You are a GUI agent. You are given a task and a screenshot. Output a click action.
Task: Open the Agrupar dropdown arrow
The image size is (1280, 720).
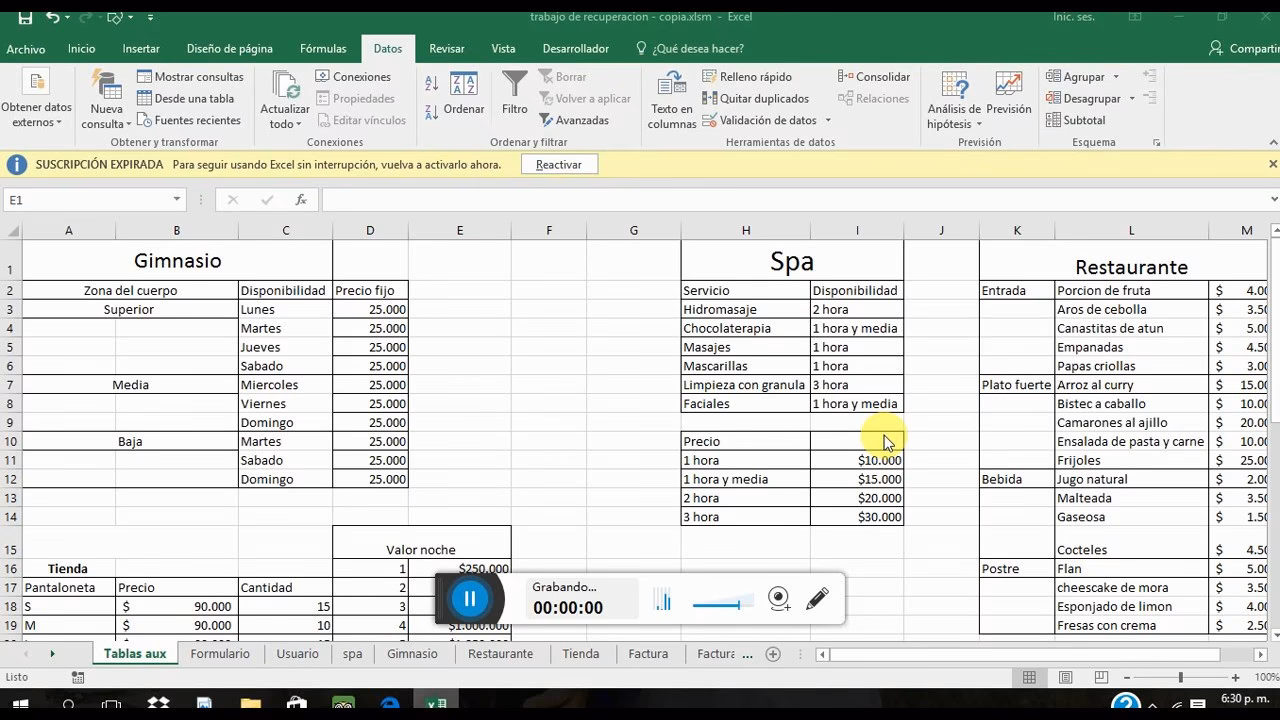pos(1116,77)
